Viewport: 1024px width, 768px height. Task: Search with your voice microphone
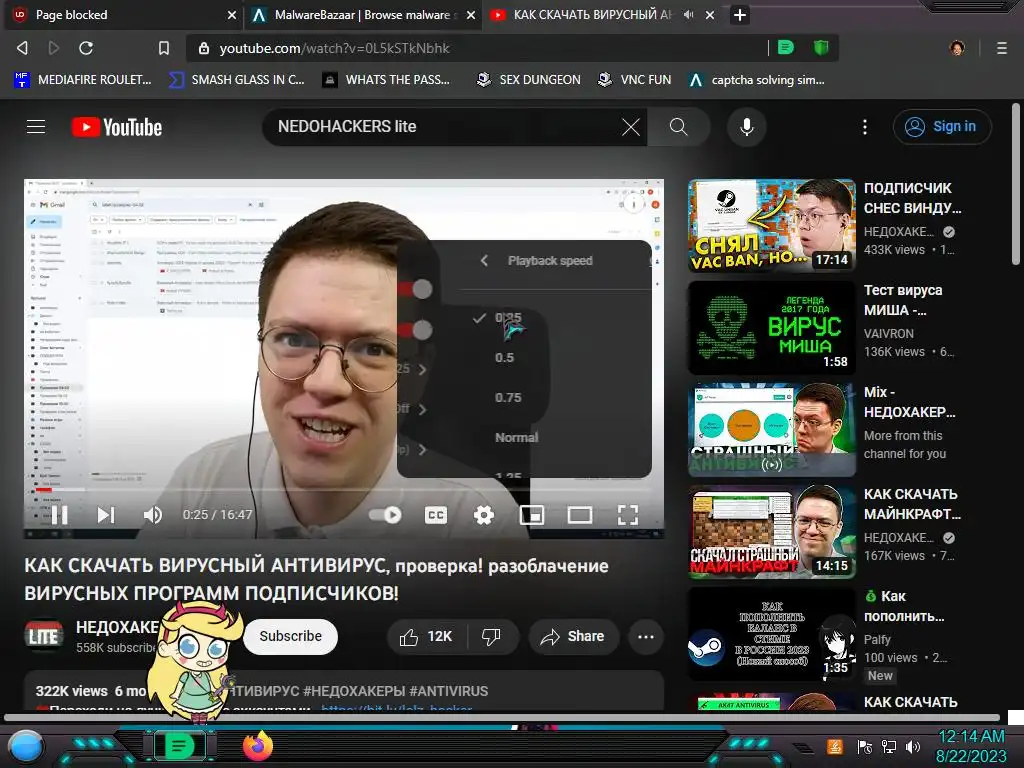pyautogui.click(x=746, y=127)
